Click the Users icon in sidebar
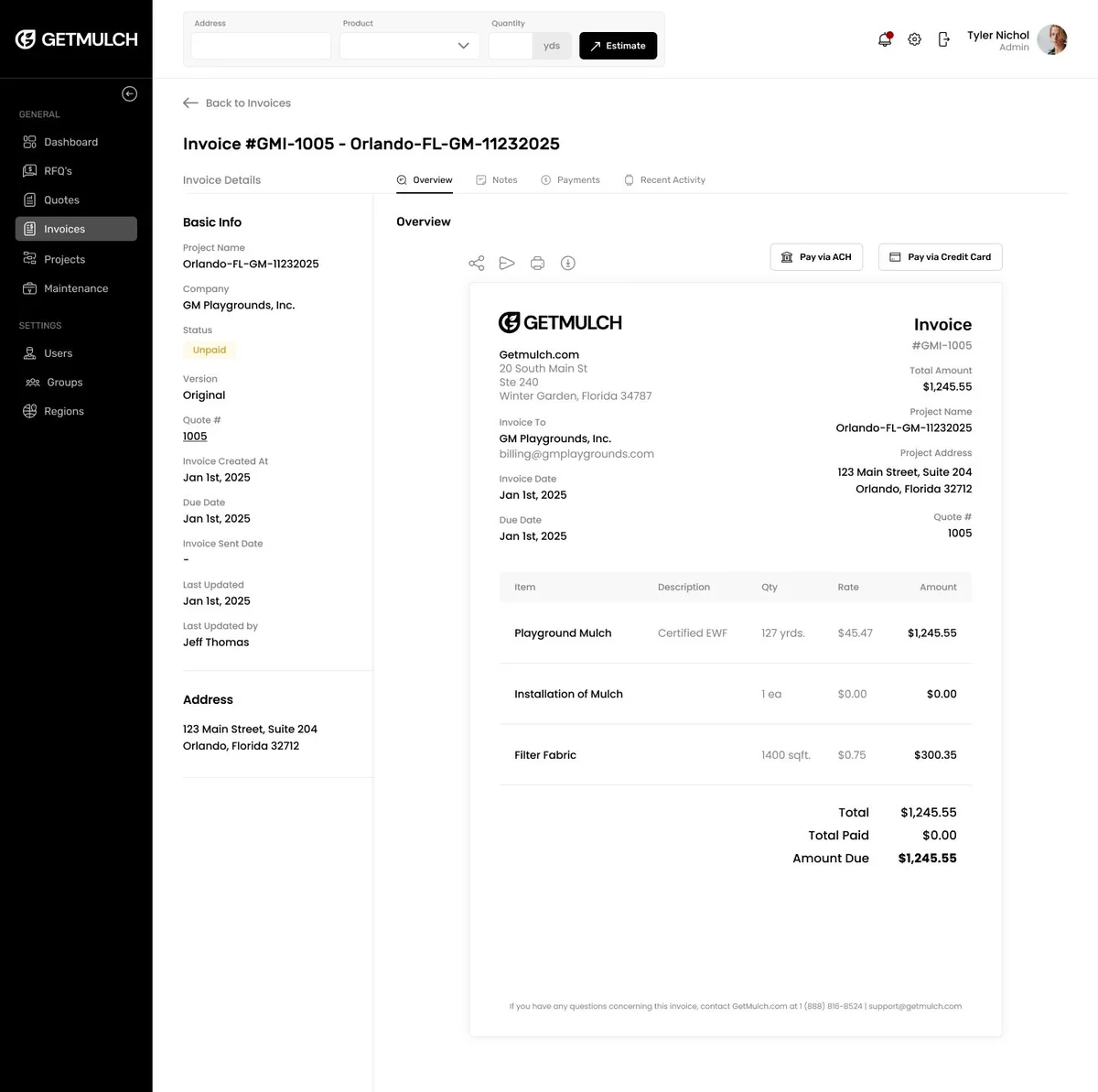Screen dimensions: 1098x1092 30,353
